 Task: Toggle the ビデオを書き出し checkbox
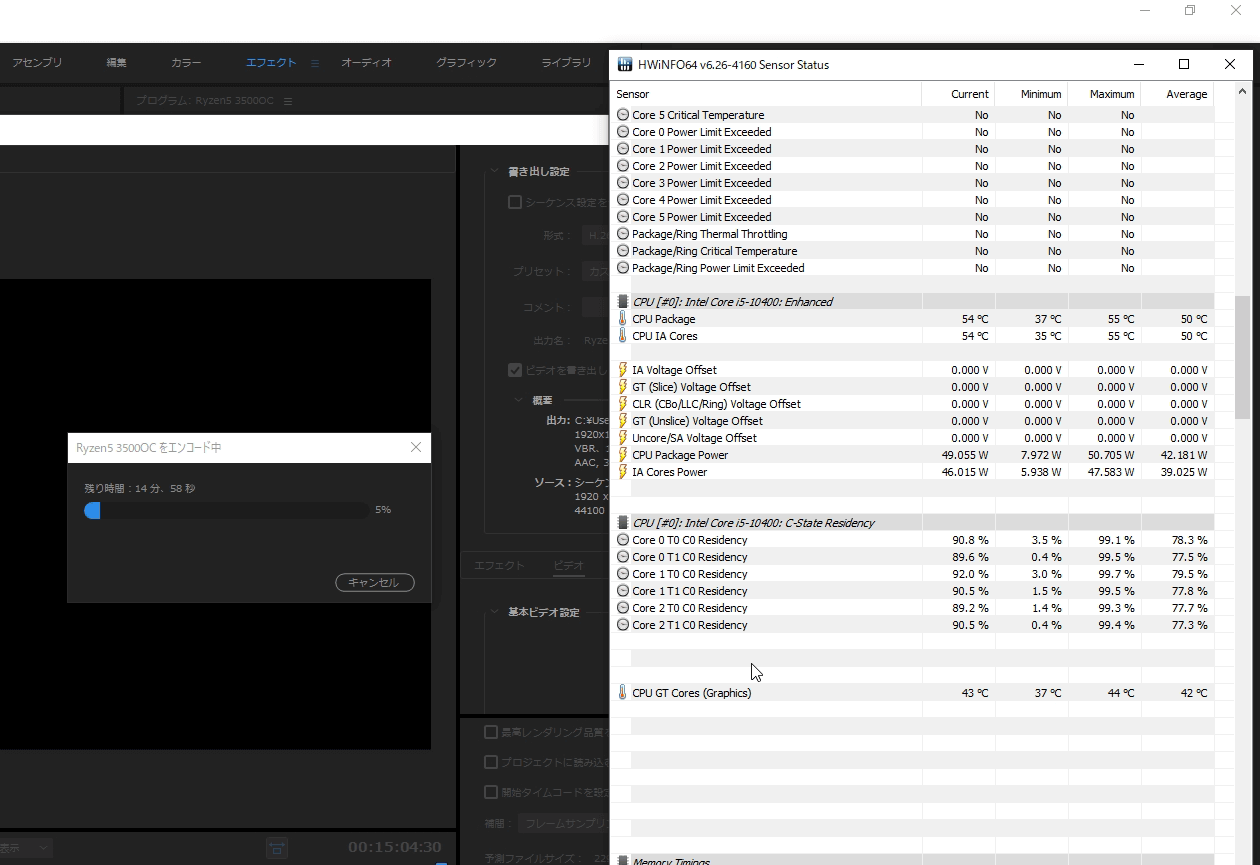515,370
